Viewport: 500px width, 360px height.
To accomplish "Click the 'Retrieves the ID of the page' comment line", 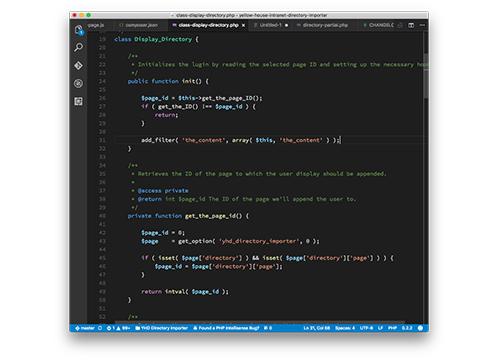I will 259,174.
